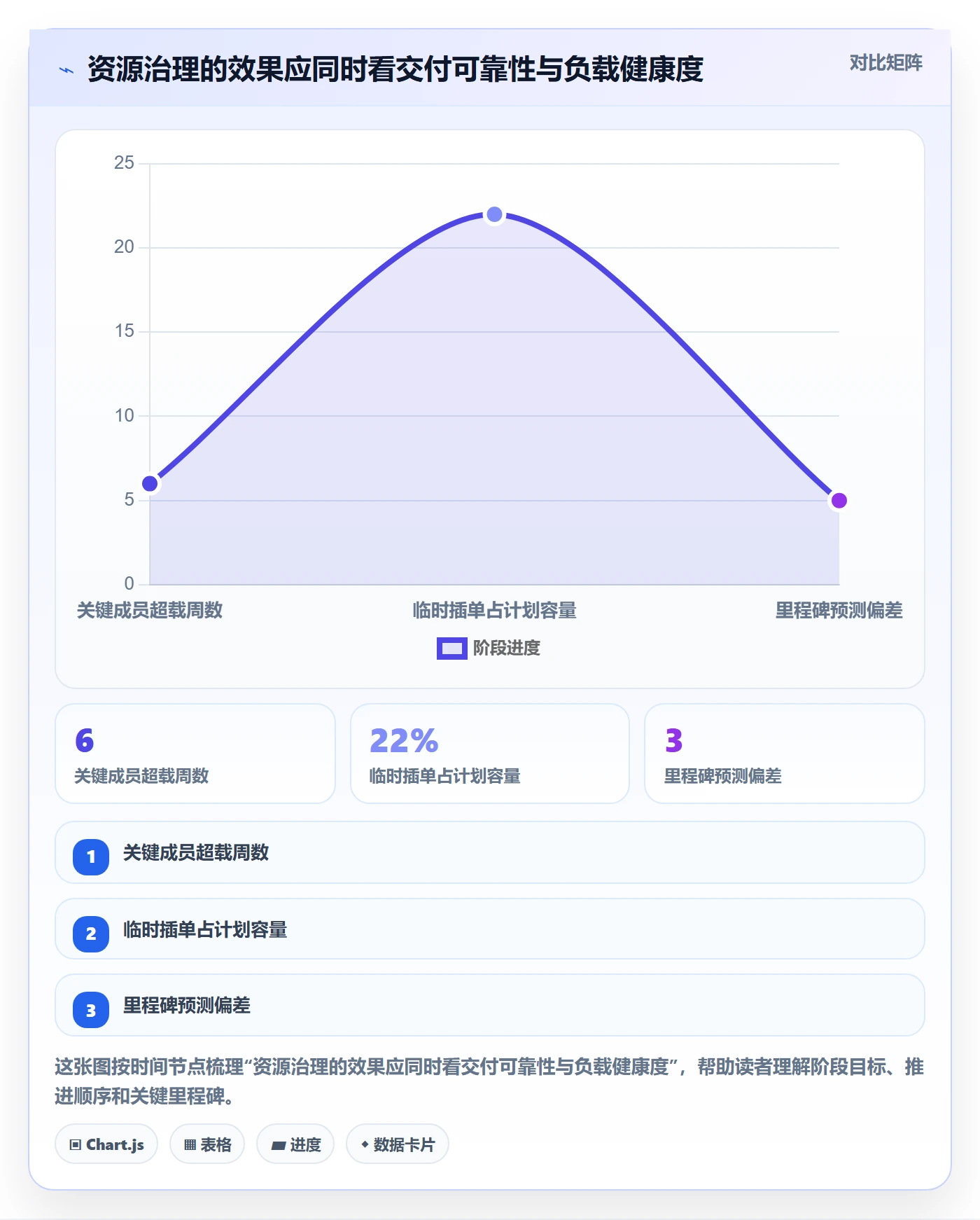Click the progress icon in 进度 tag
980x1220 pixels.
point(278,1146)
